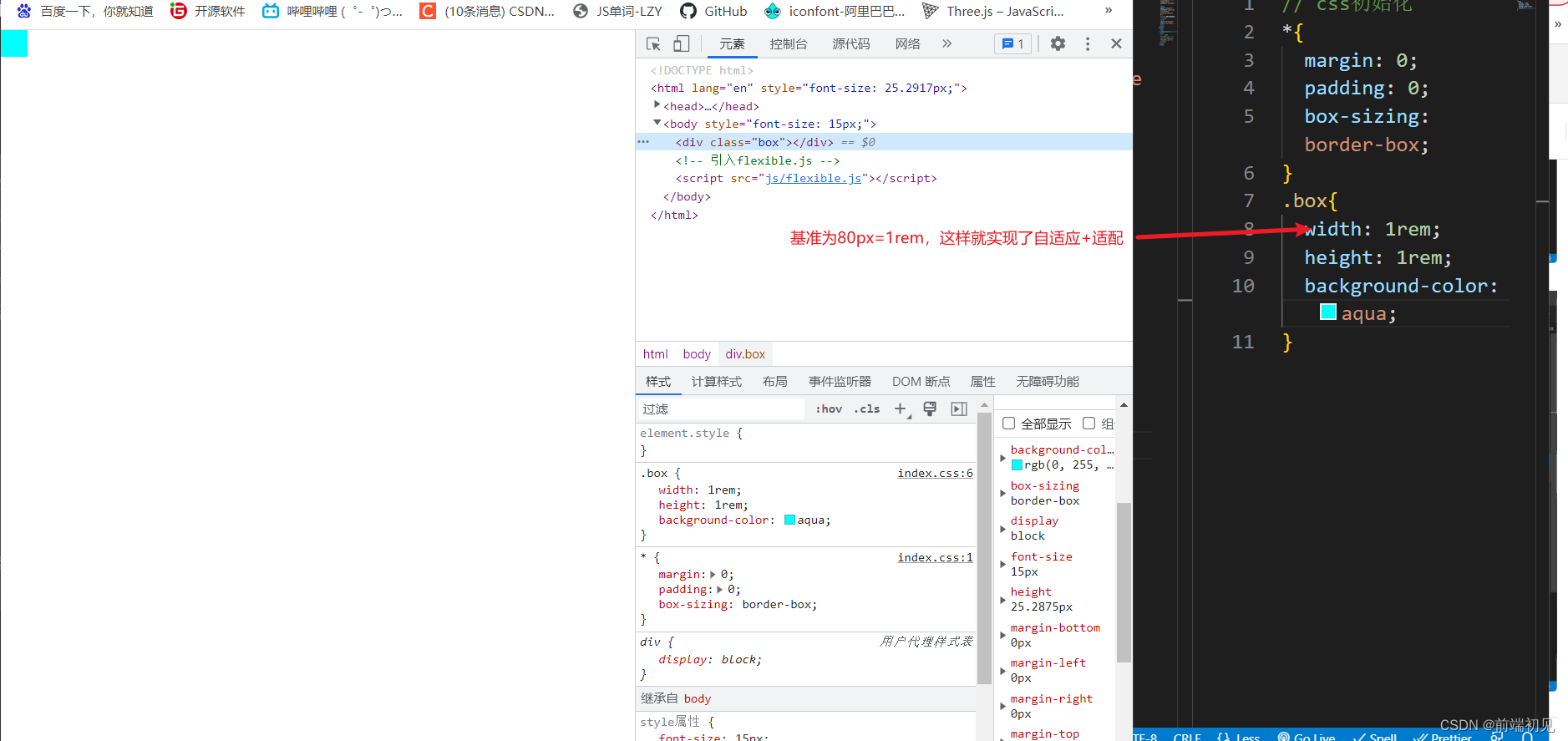This screenshot has width=1568, height=741.
Task: Switch to the 源代码 sources tab
Action: point(850,43)
